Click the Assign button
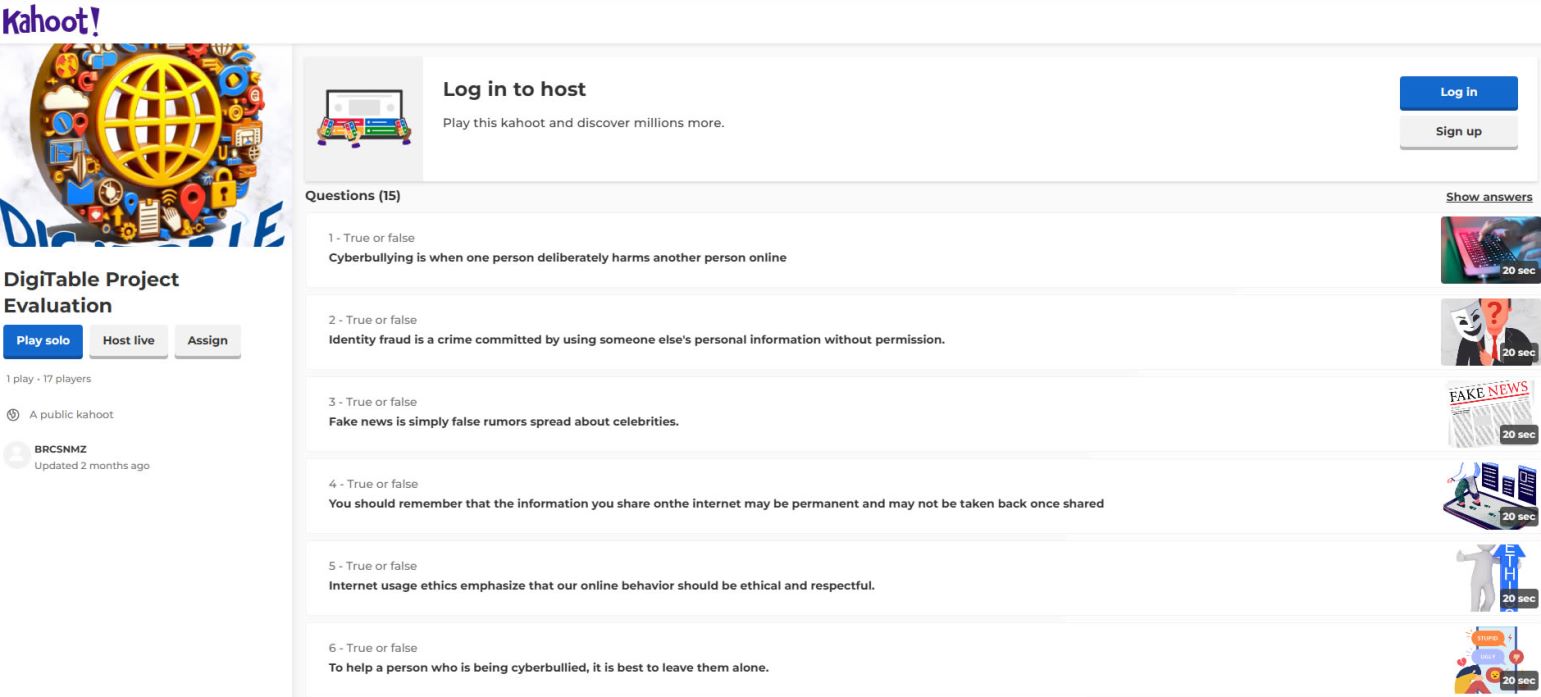1541x697 pixels. click(207, 341)
